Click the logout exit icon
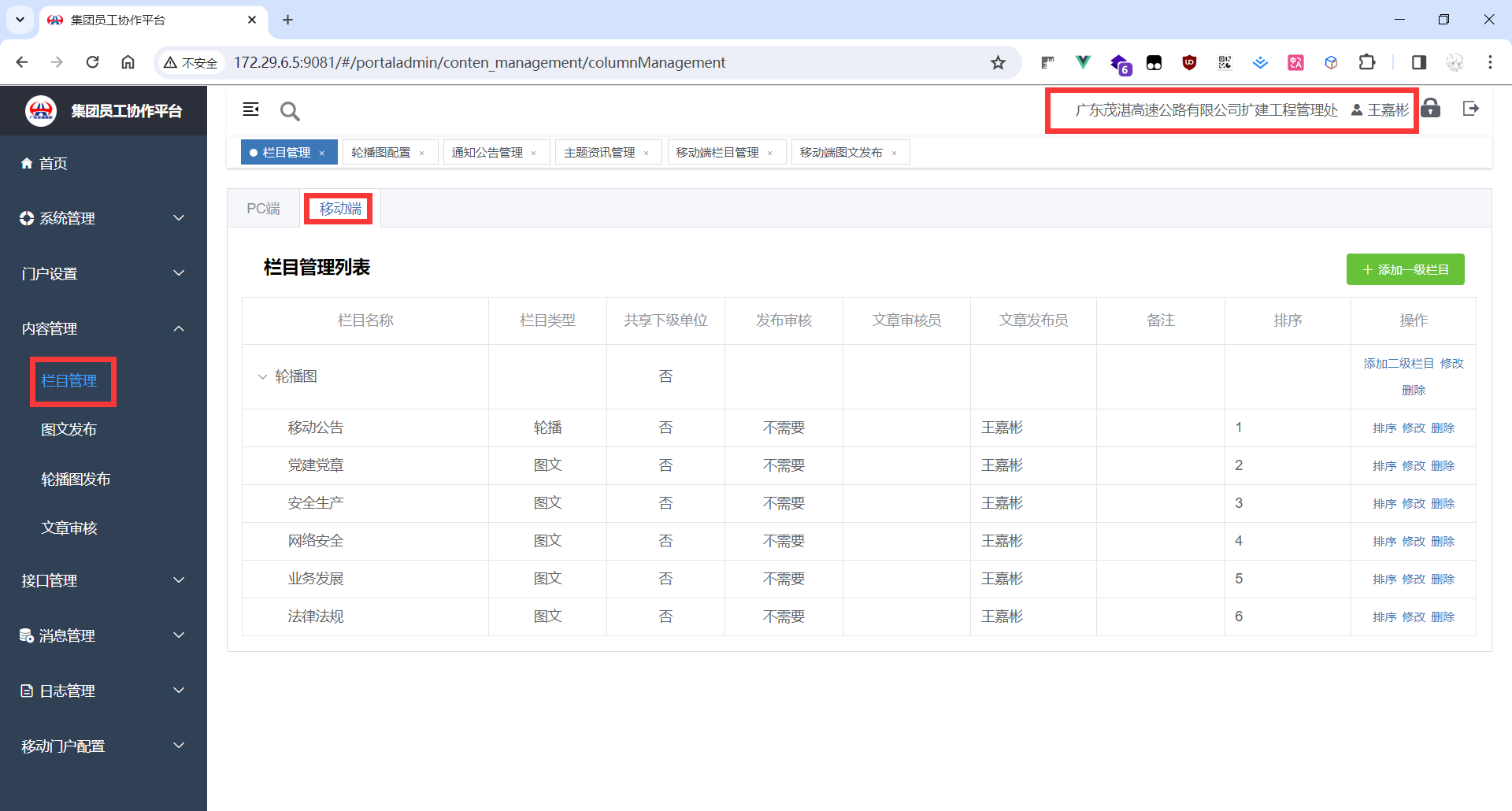Image resolution: width=1512 pixels, height=811 pixels. (1470, 109)
